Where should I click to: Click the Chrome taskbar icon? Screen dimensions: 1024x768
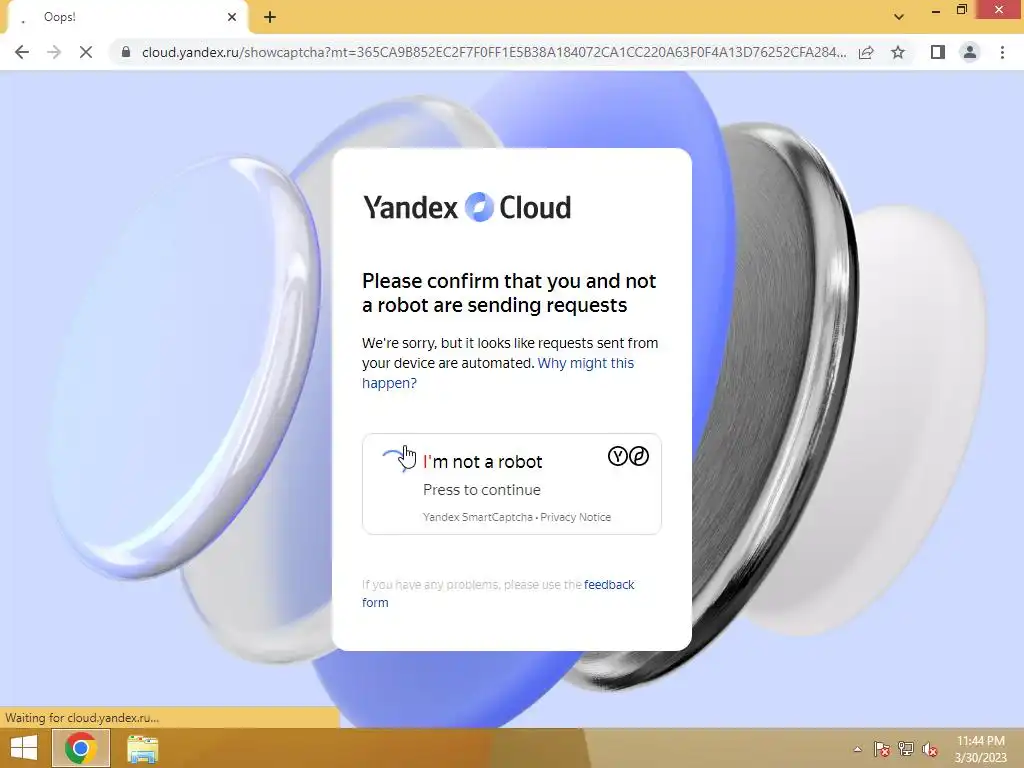pyautogui.click(x=80, y=748)
